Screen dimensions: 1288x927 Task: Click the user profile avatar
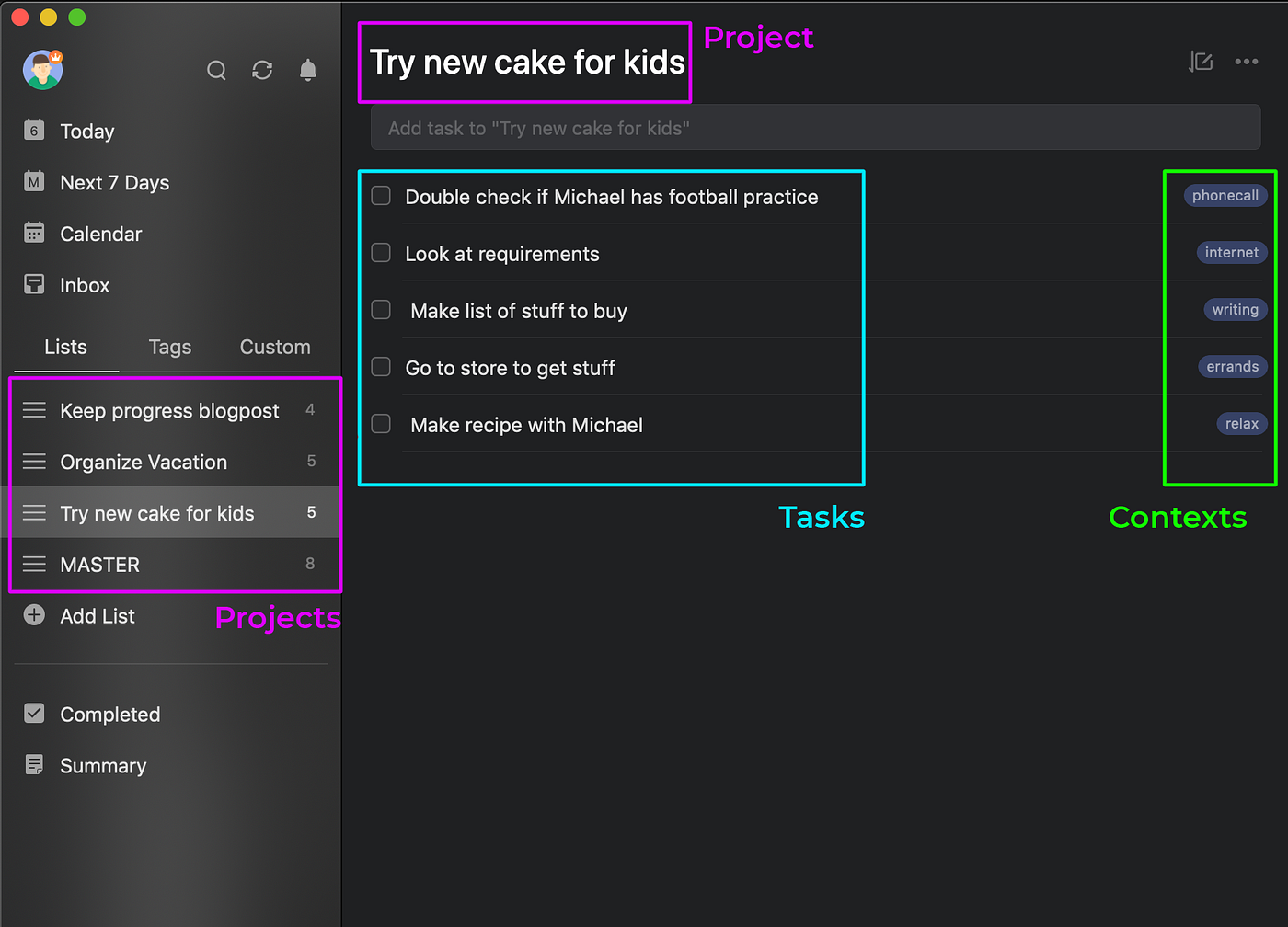(x=43, y=70)
